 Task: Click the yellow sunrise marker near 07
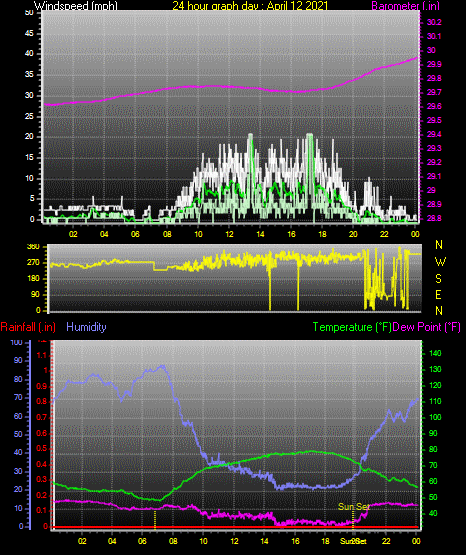point(155,520)
